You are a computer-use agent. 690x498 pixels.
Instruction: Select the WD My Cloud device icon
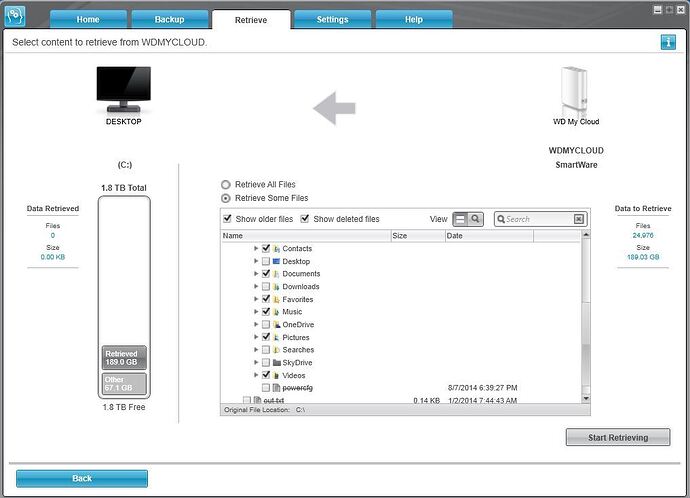coord(575,91)
